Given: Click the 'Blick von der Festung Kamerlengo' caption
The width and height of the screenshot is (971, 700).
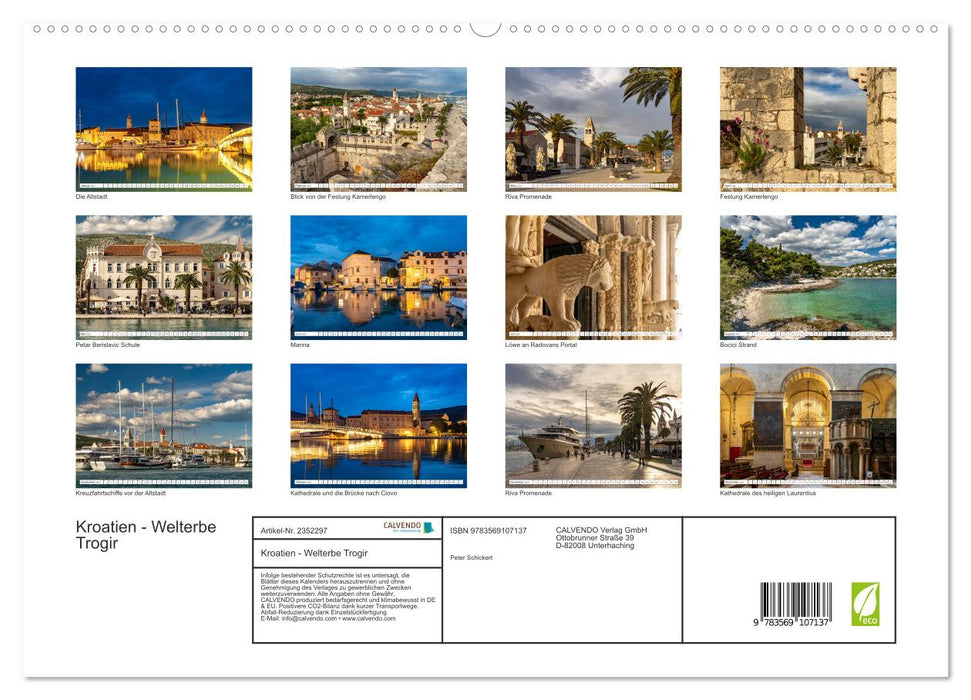Looking at the screenshot, I should [338, 196].
